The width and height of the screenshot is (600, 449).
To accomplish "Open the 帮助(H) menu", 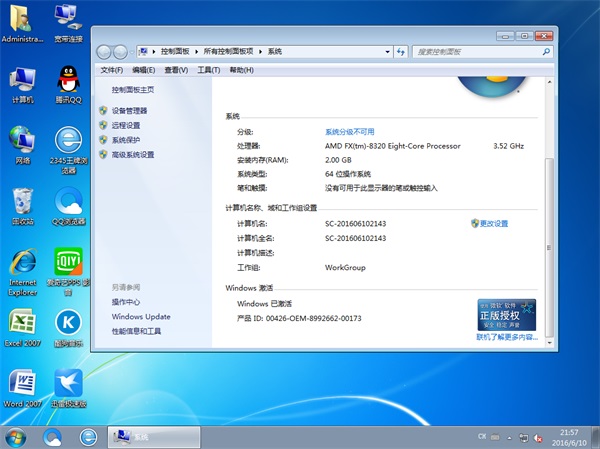I will [241, 70].
